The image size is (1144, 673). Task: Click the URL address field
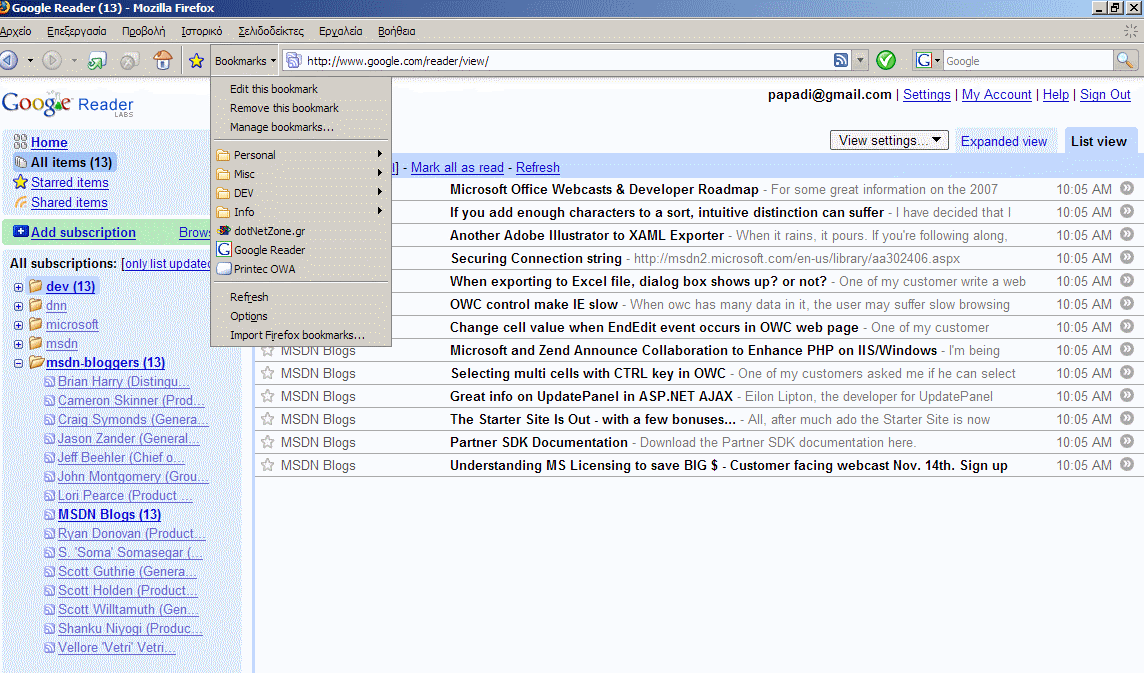(x=568, y=61)
